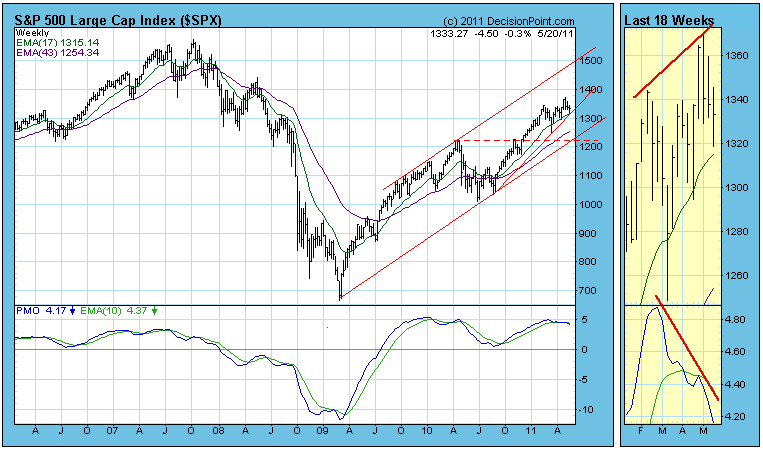Click the closing value "1333.27"
The height and width of the screenshot is (452, 763).
(449, 34)
